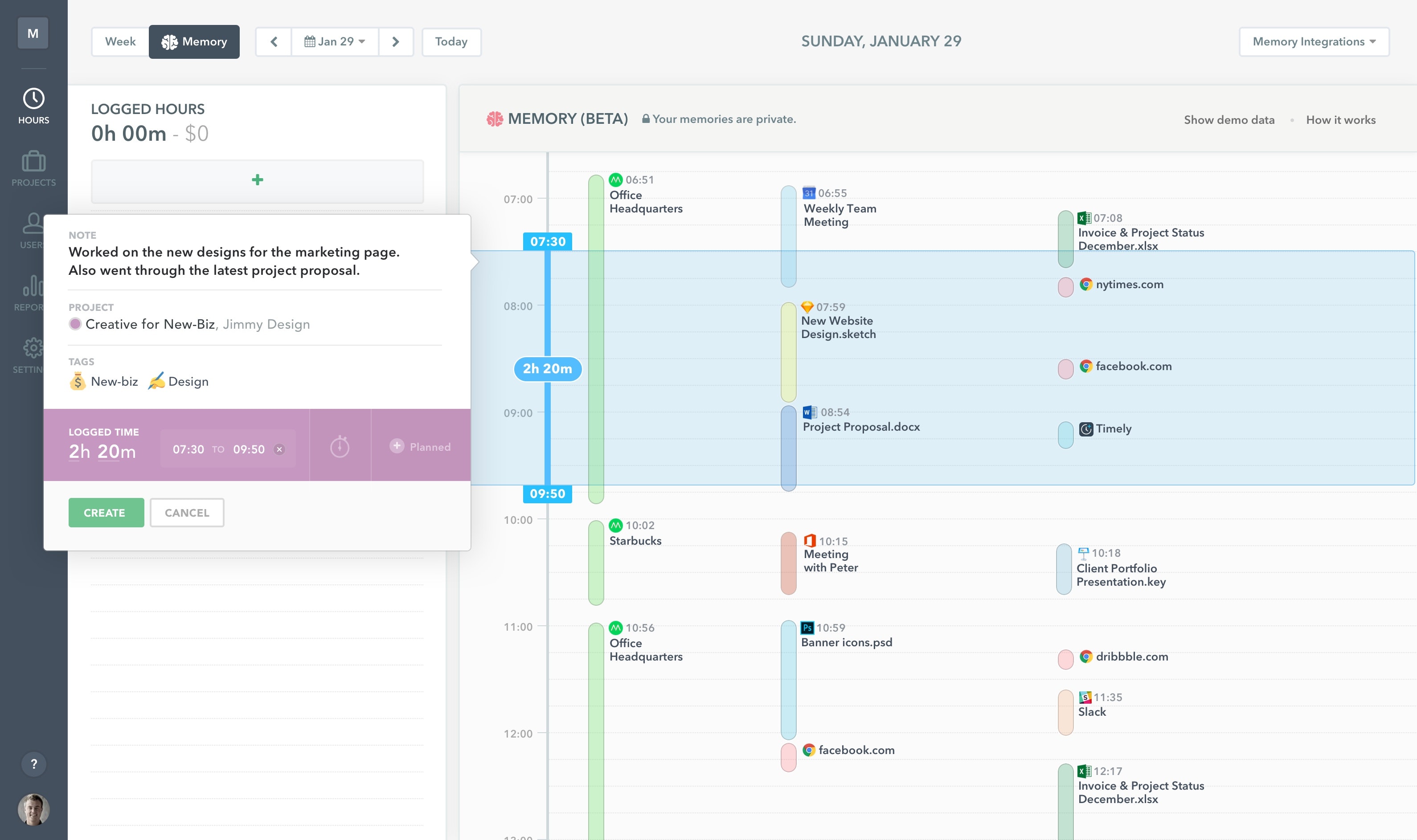Click the purple project color dot

pos(75,324)
